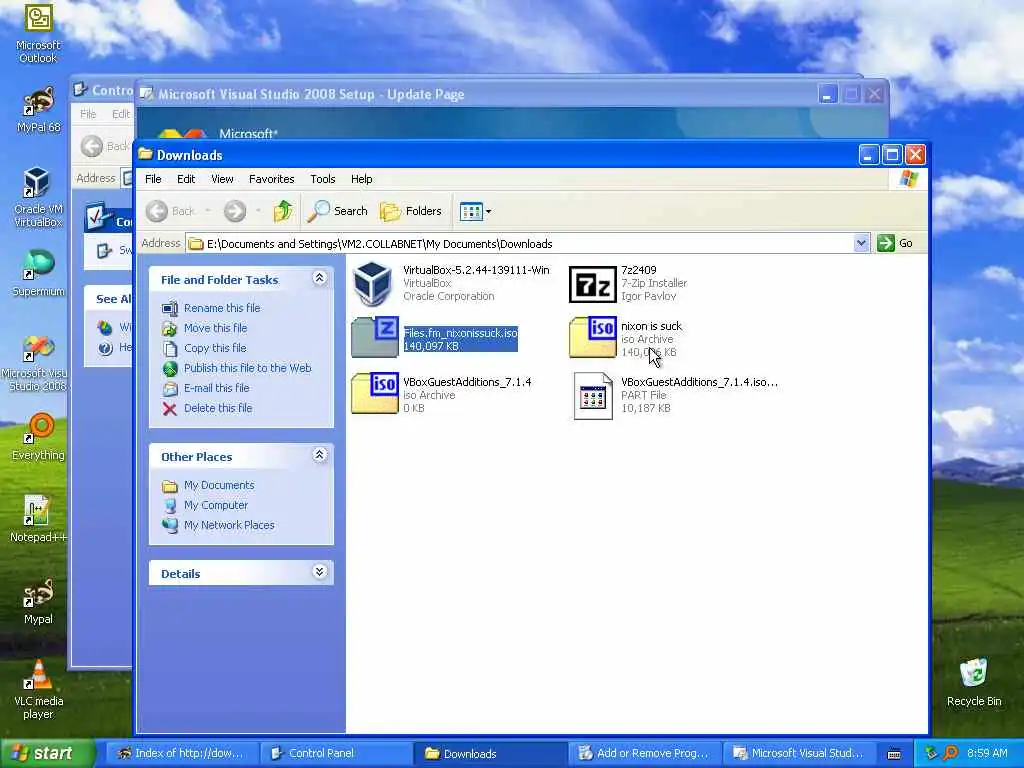Open the Favorites menu
The width and height of the screenshot is (1024, 768).
(x=272, y=179)
